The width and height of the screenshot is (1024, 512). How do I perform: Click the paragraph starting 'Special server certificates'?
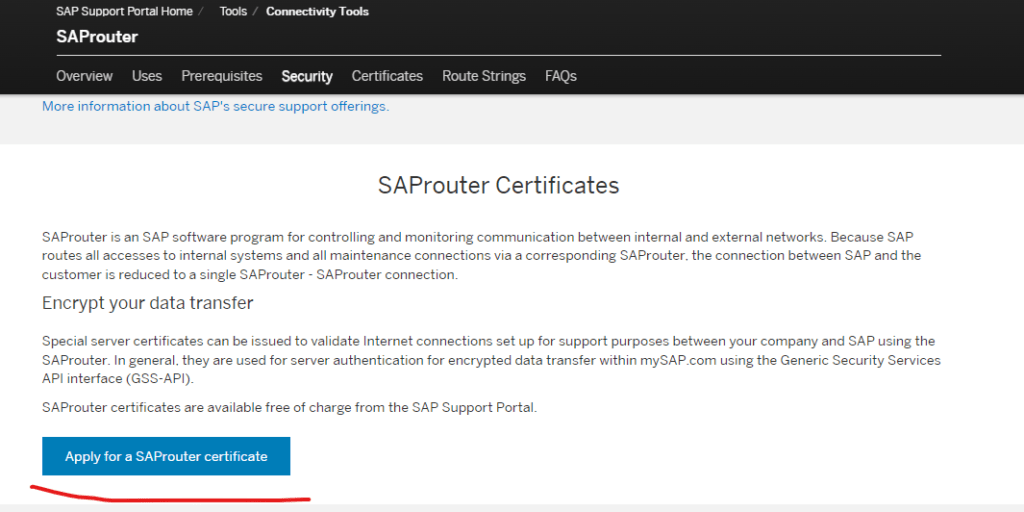[x=490, y=360]
